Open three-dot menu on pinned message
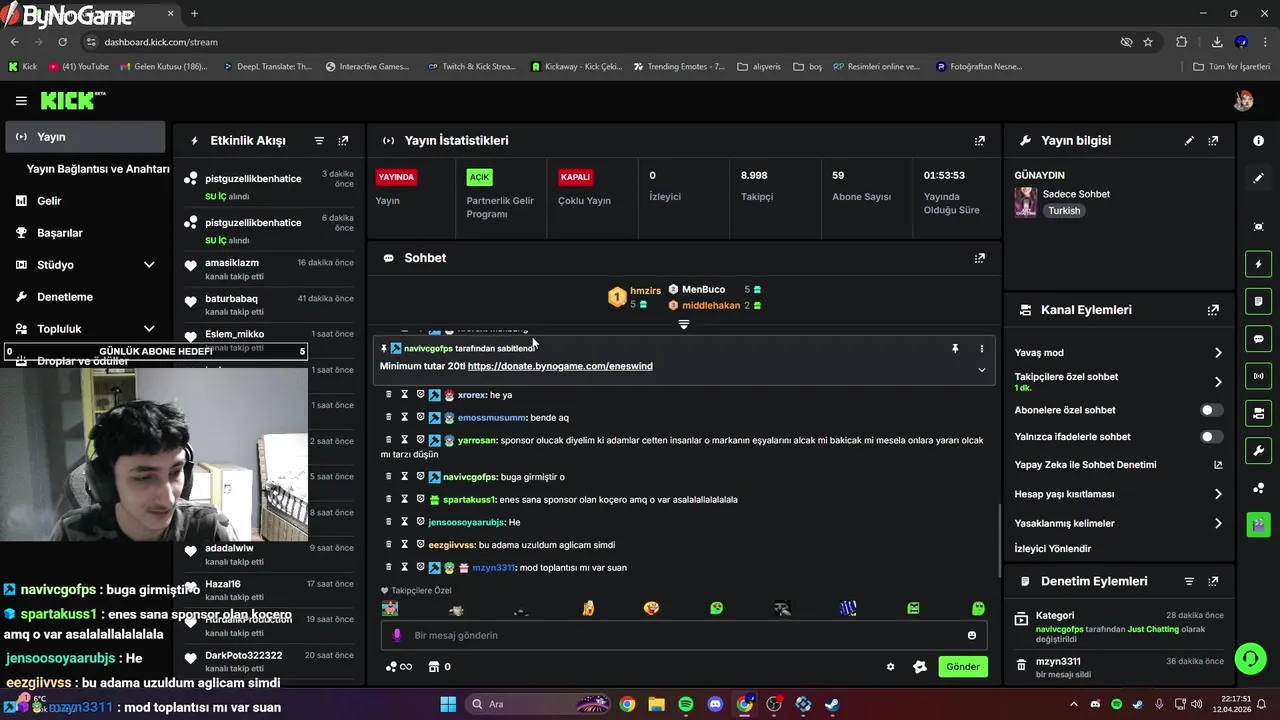 (x=981, y=349)
